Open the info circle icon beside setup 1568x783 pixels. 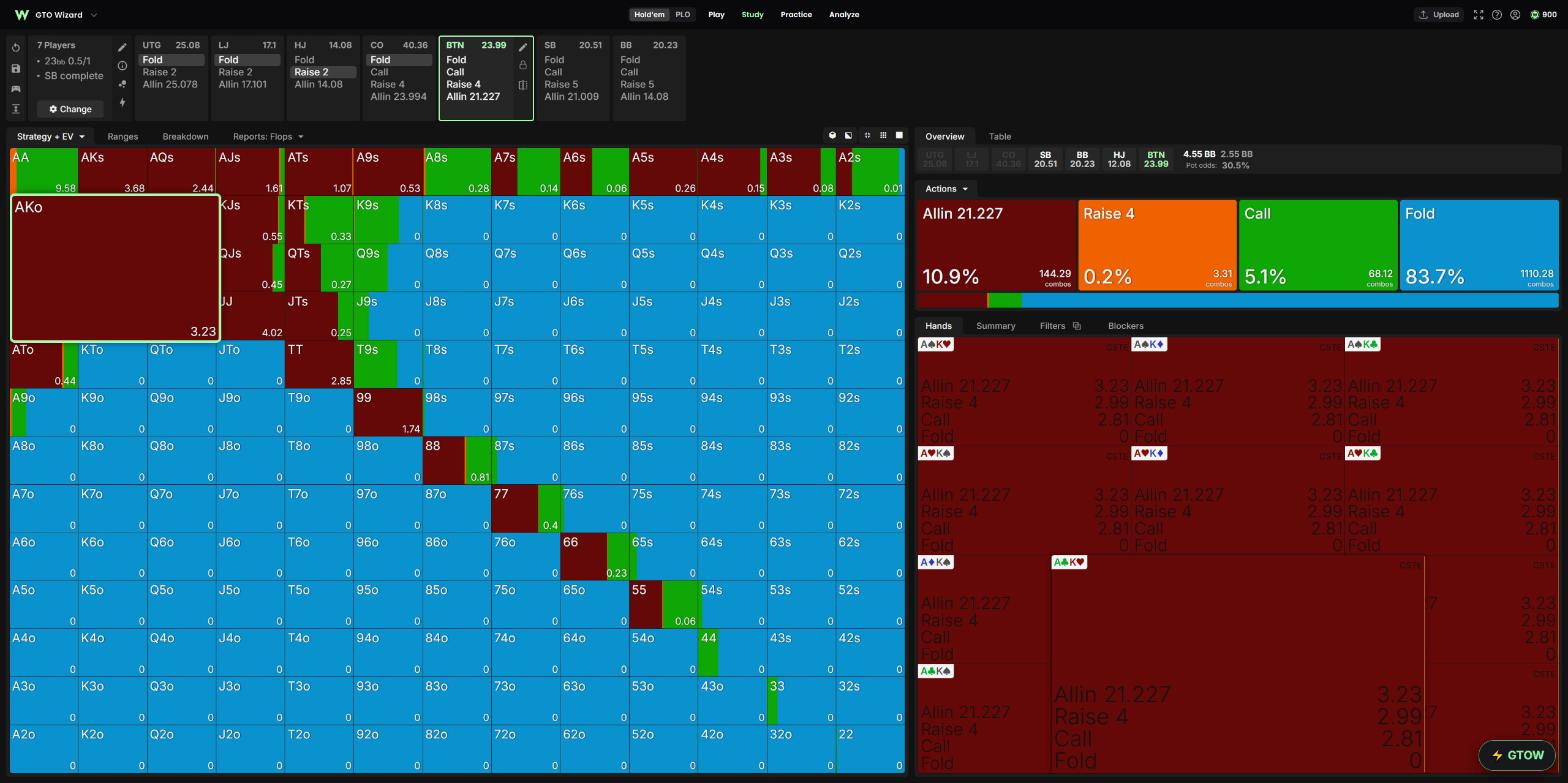122,66
